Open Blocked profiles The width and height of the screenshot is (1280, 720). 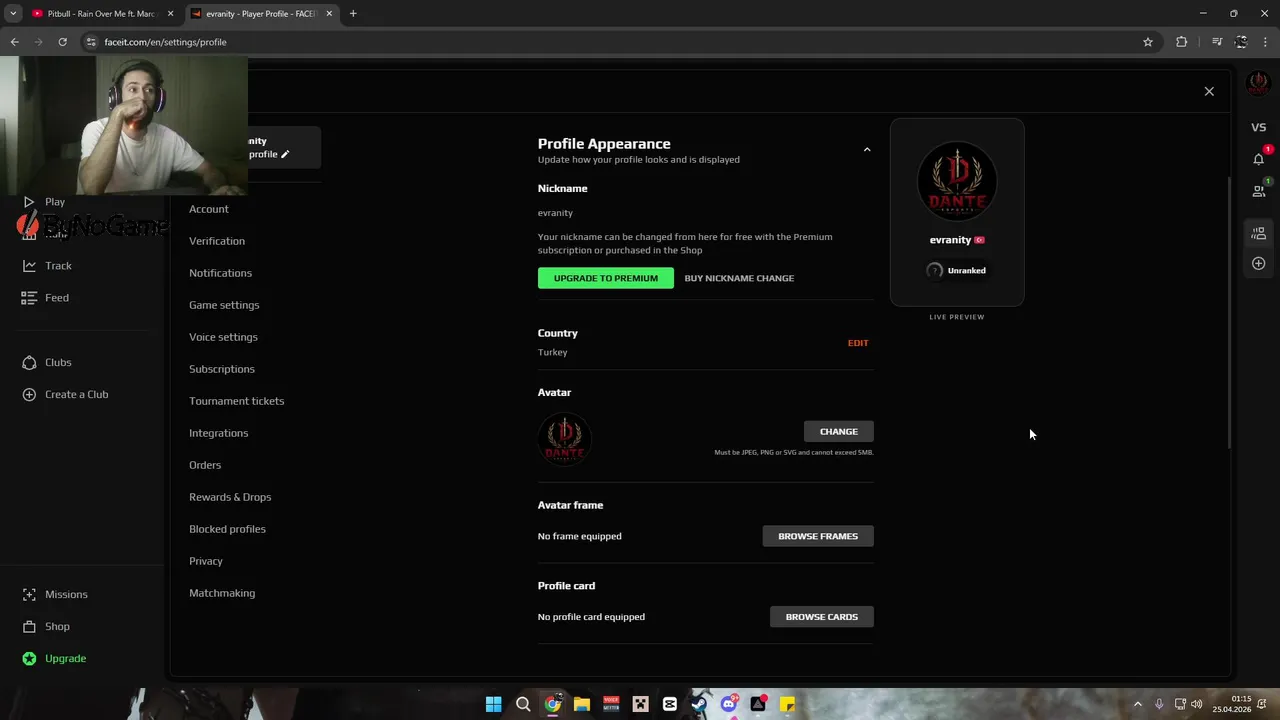[x=227, y=529]
